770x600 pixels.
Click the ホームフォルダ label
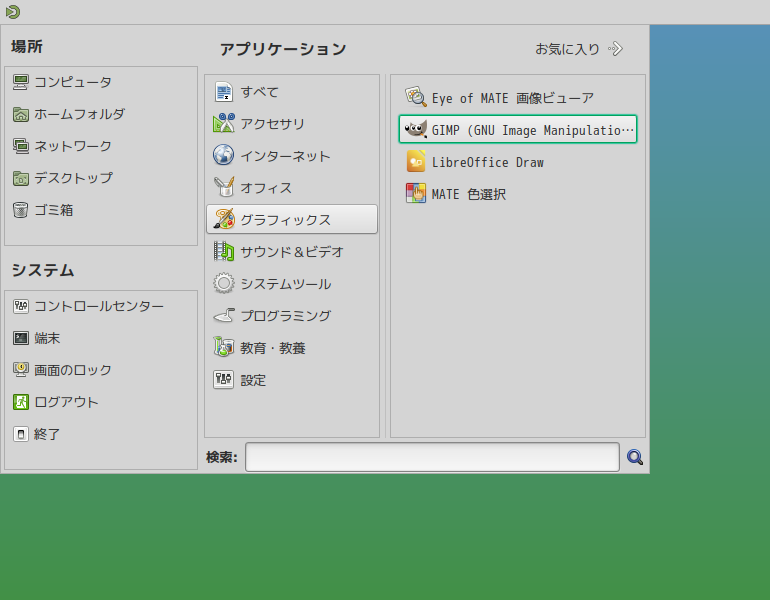point(80,114)
